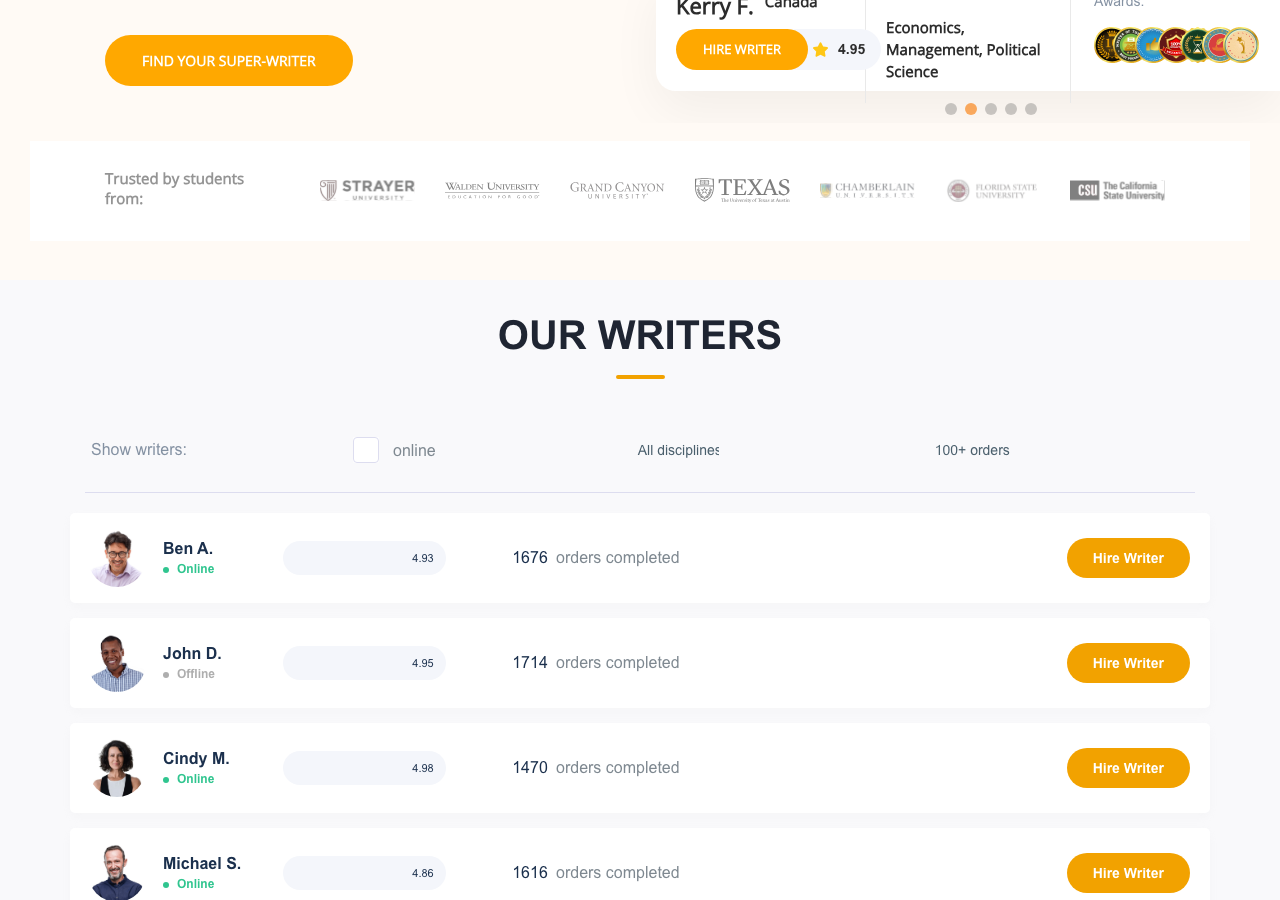Click the Walden University logo
The height and width of the screenshot is (900, 1280).
coord(492,190)
